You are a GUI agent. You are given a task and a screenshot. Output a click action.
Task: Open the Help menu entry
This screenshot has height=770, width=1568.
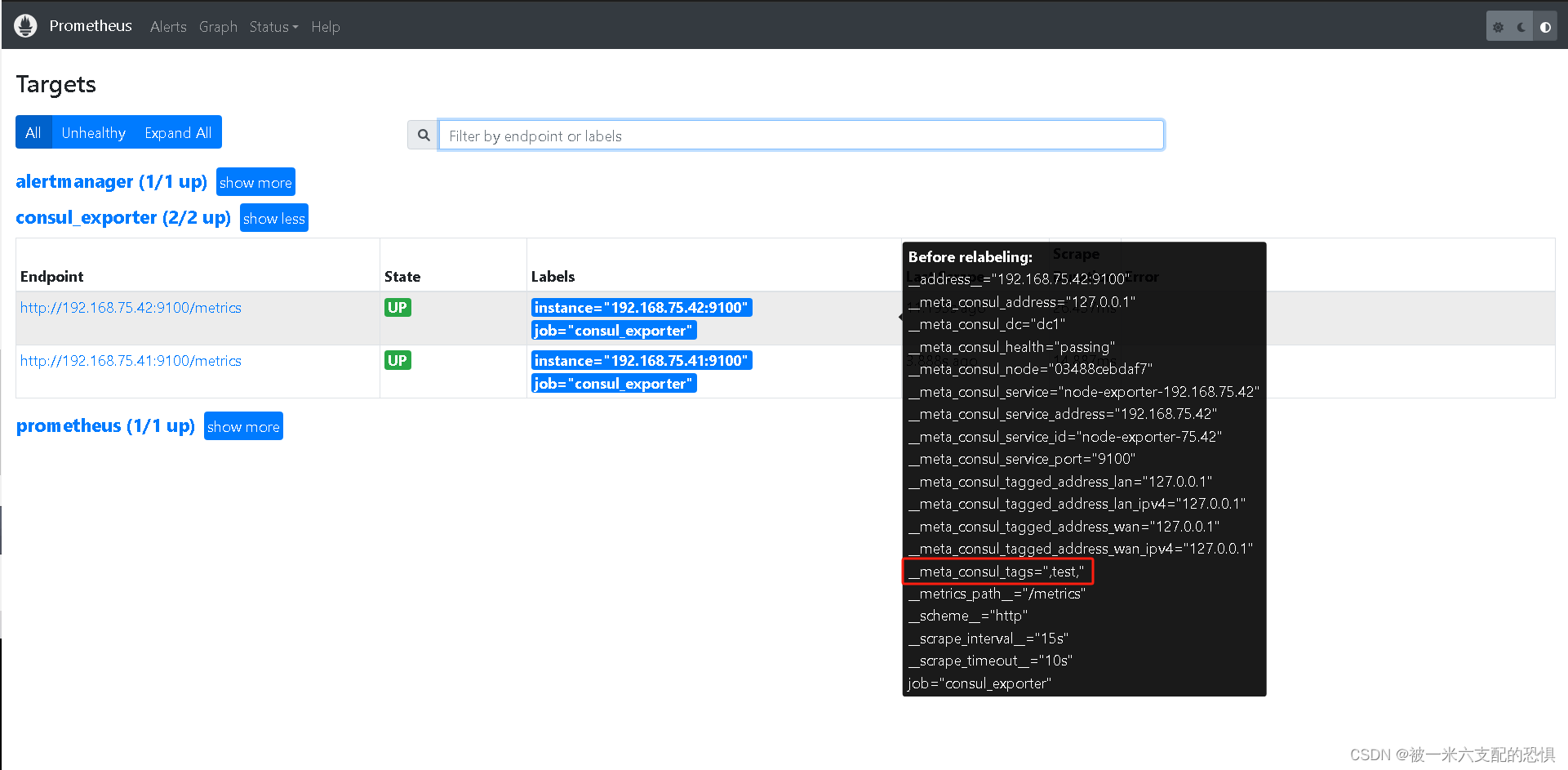tap(326, 26)
